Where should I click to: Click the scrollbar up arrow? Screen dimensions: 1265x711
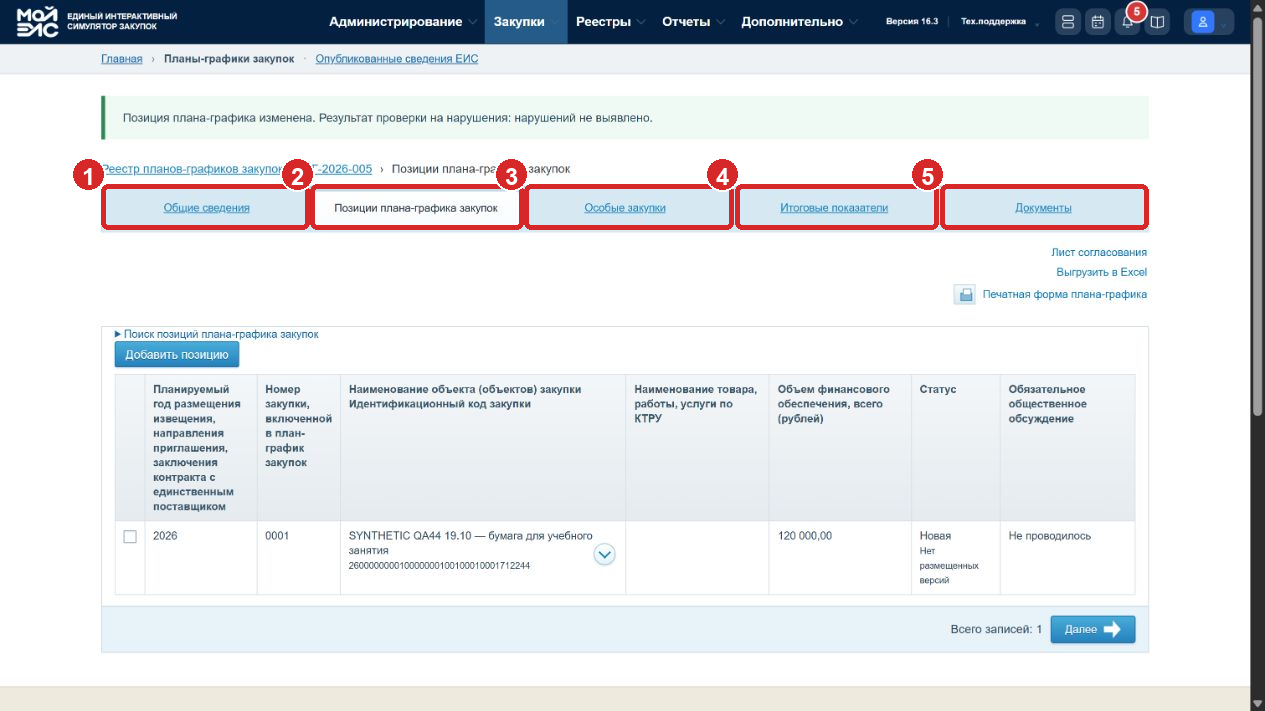click(1257, 7)
